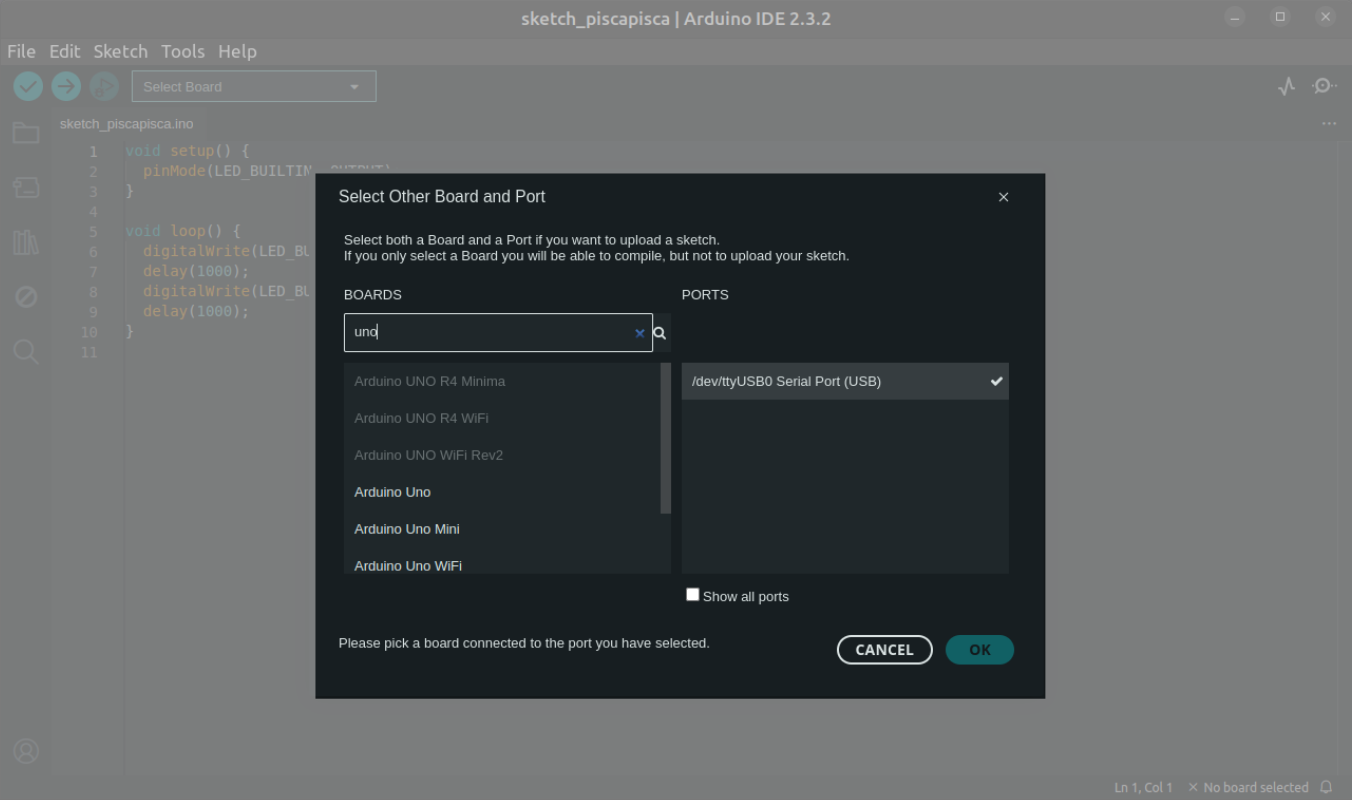Click the X beside No board selected
Screen dimensions: 1352x800
coord(1193,787)
